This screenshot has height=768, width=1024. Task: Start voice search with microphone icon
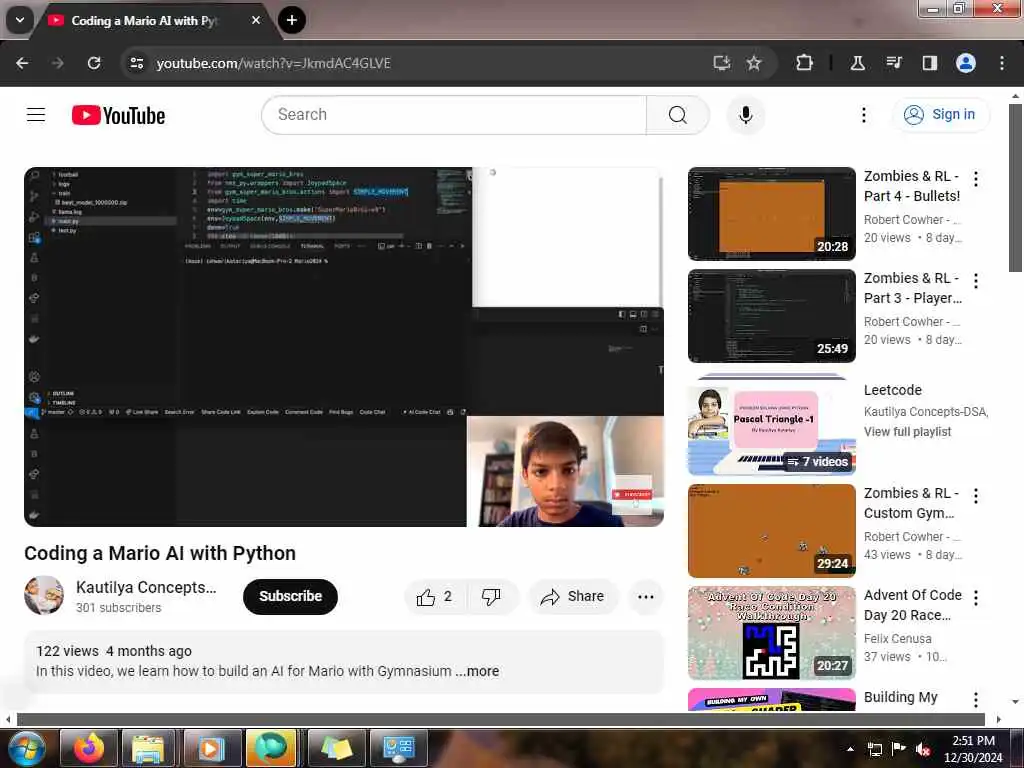click(745, 115)
